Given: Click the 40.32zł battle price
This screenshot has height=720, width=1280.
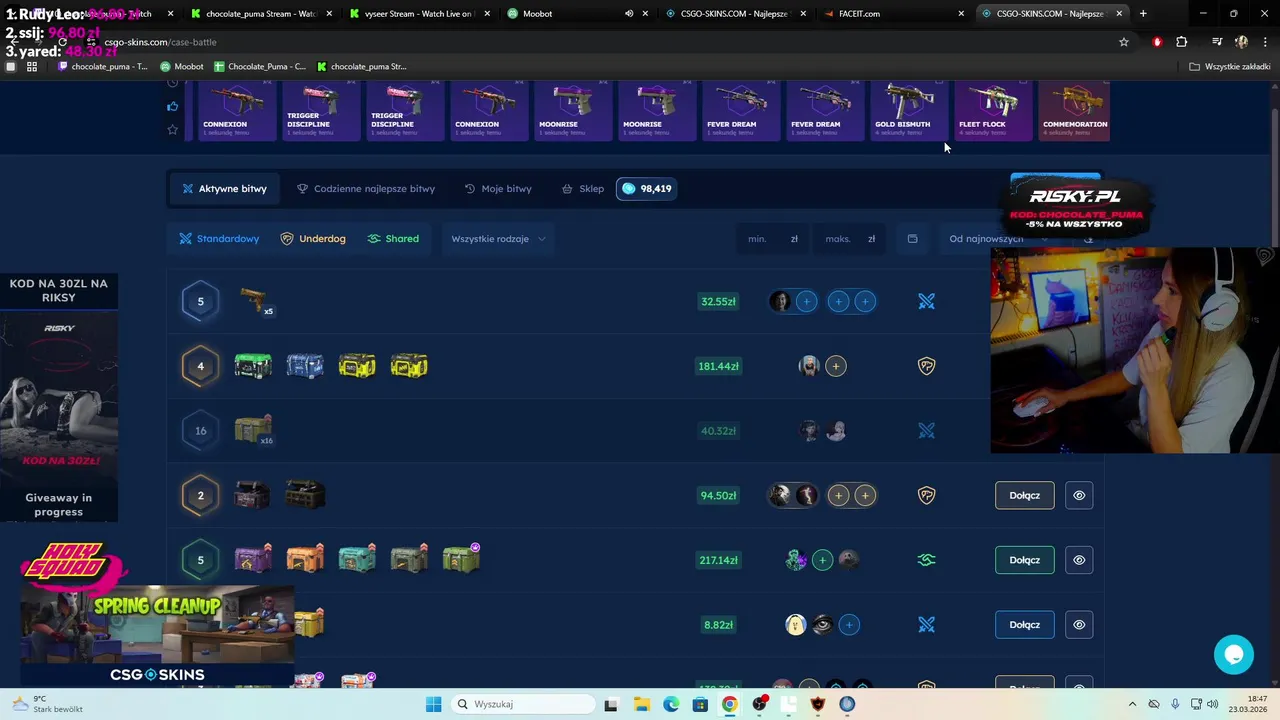Looking at the screenshot, I should tap(718, 431).
